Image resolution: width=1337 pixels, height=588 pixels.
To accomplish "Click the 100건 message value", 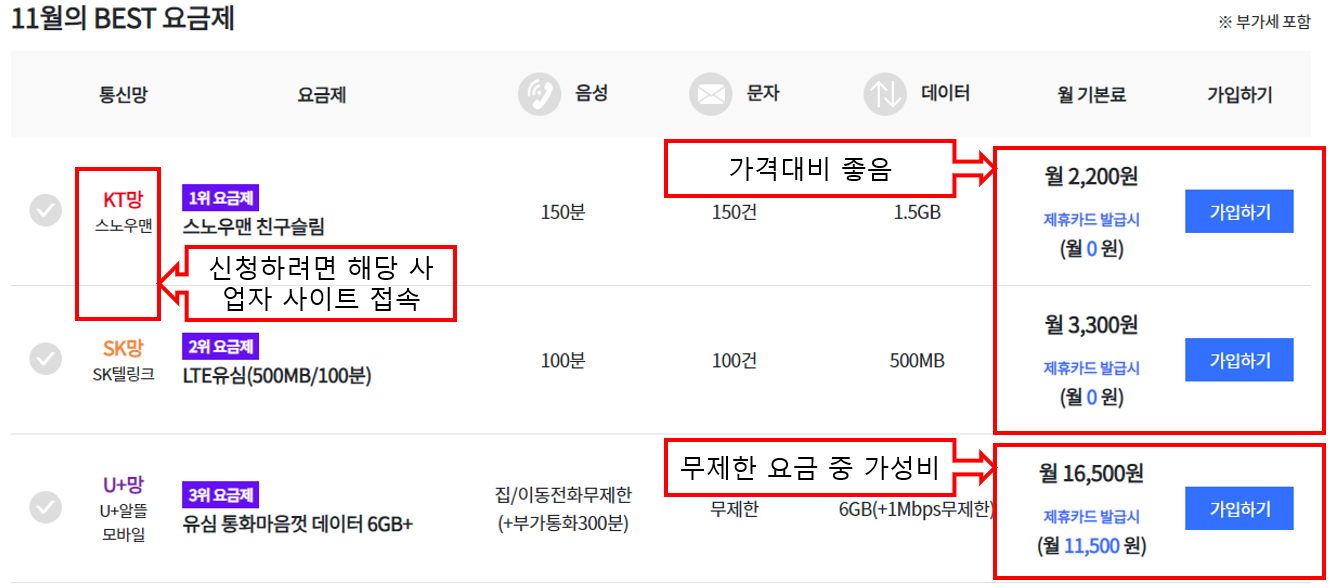I will coord(734,360).
